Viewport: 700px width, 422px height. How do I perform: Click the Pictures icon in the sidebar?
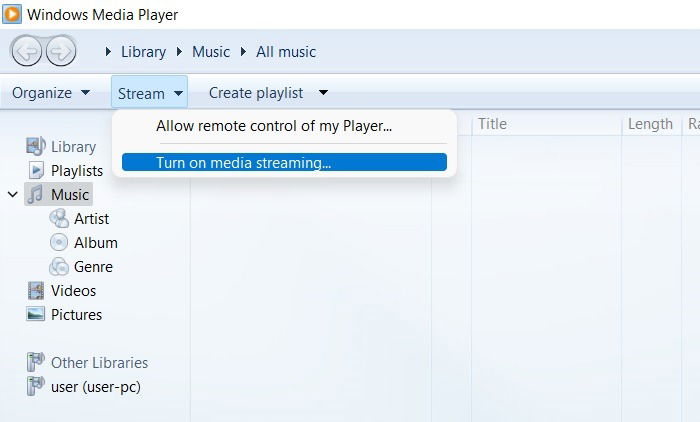coord(36,314)
